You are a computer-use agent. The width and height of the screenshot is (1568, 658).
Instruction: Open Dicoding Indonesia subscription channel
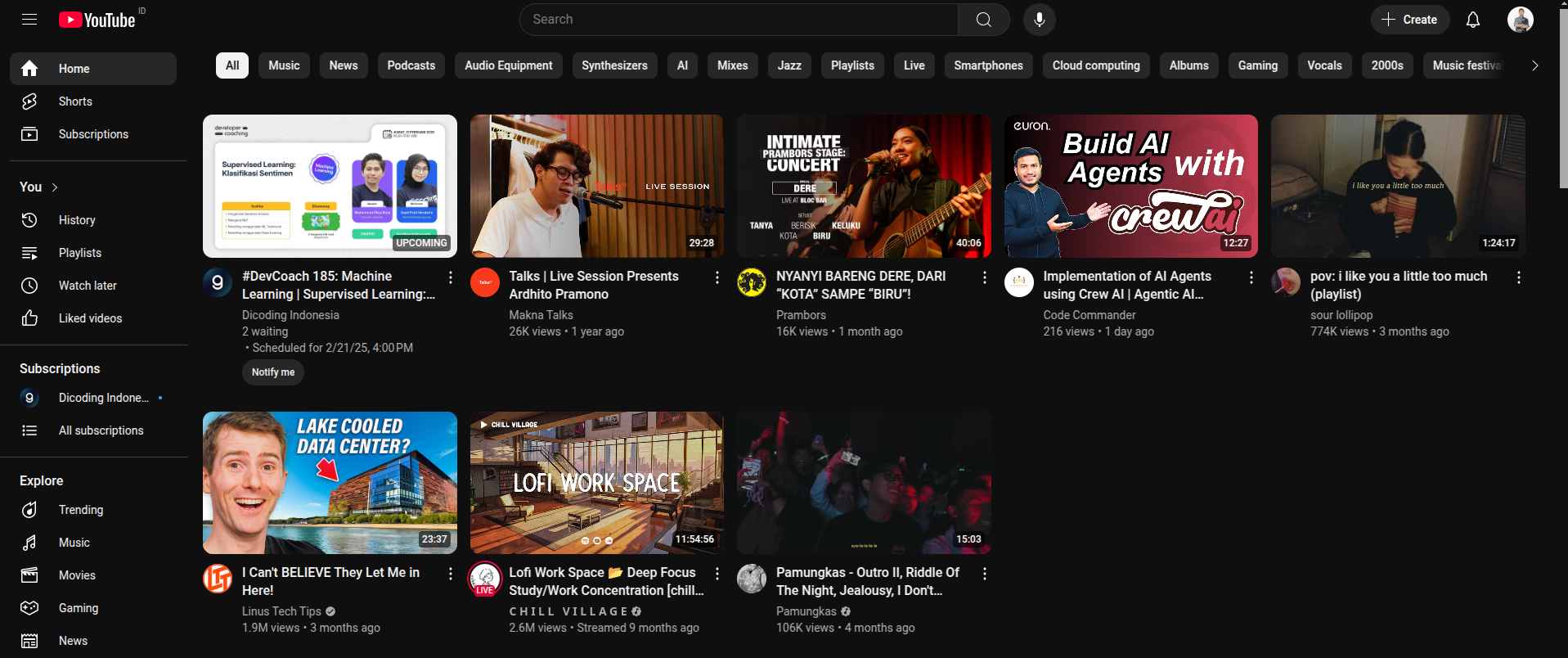pos(93,398)
